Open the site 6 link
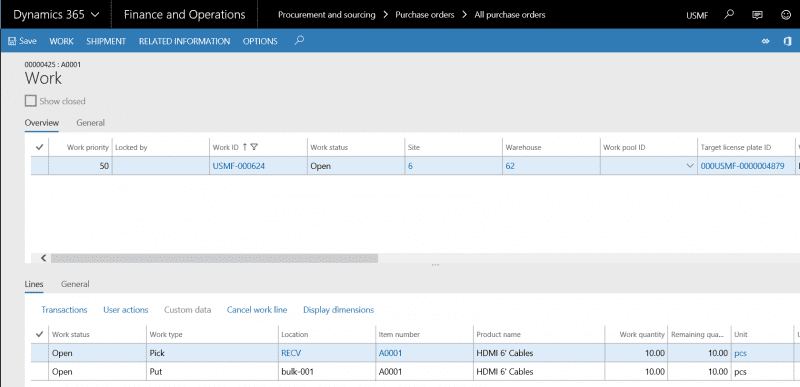This screenshot has width=800, height=387. point(410,166)
